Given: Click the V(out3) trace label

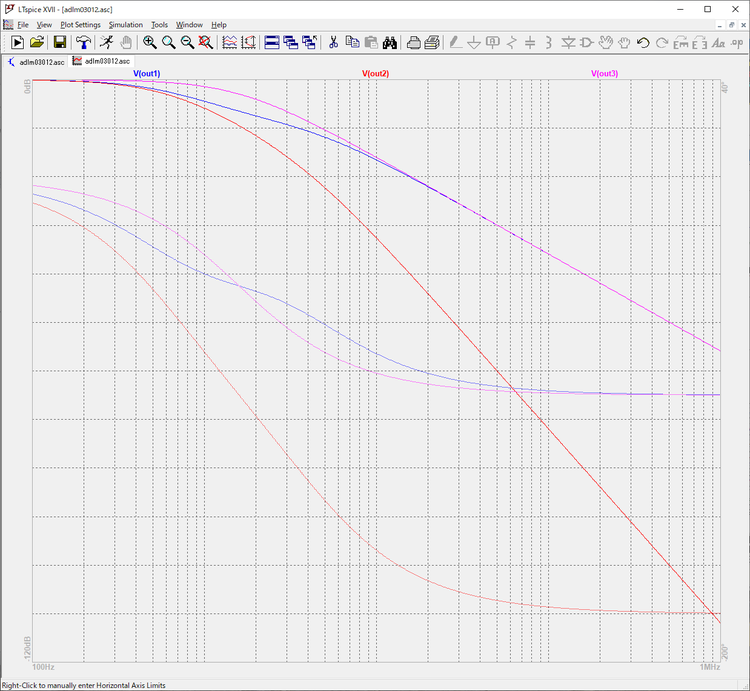Looking at the screenshot, I should pos(604,74).
